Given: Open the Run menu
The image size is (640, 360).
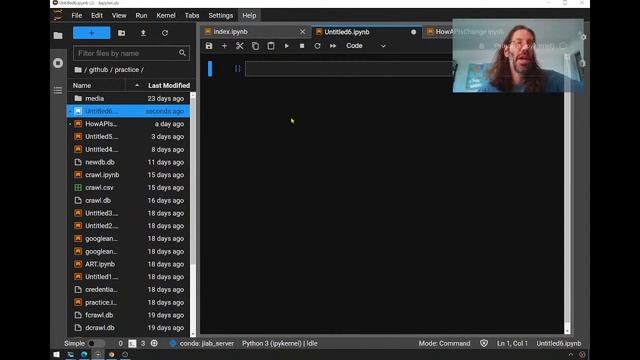Looking at the screenshot, I should (x=141, y=16).
